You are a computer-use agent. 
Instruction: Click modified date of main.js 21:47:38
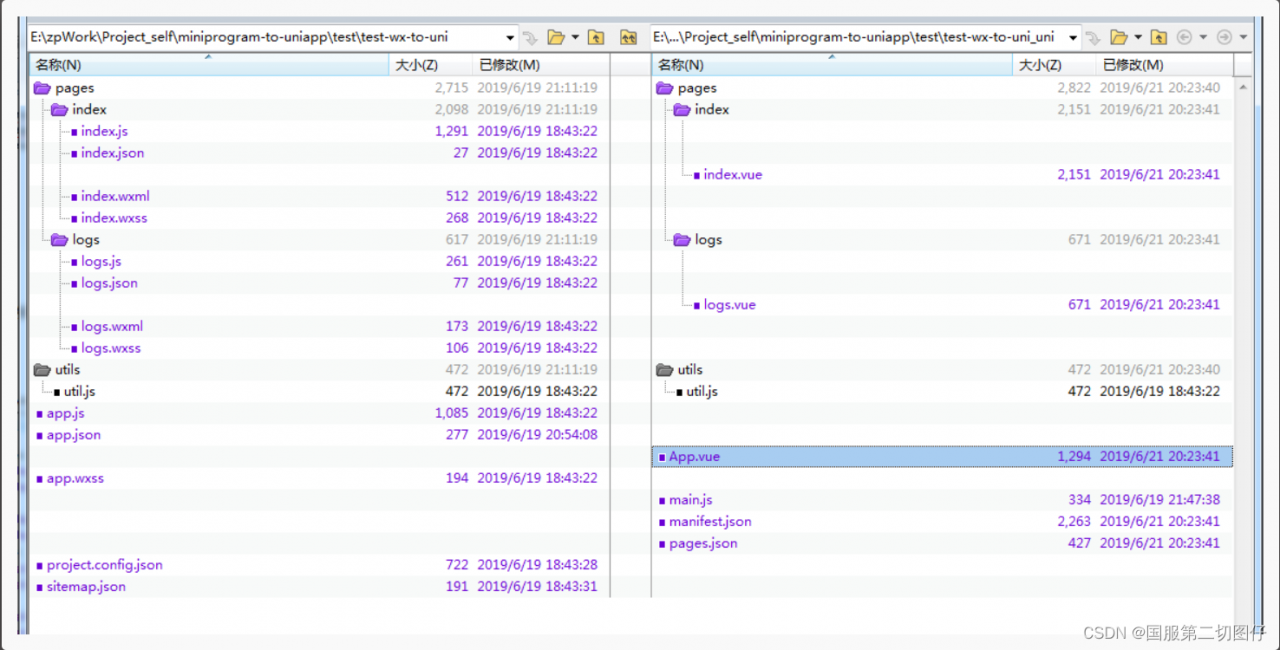[1160, 500]
